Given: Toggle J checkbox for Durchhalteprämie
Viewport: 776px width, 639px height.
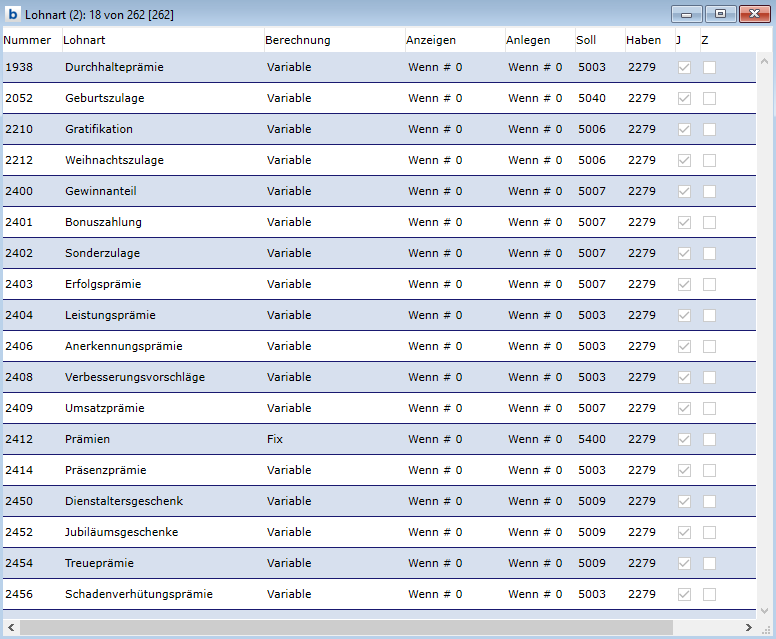Looking at the screenshot, I should (x=684, y=67).
